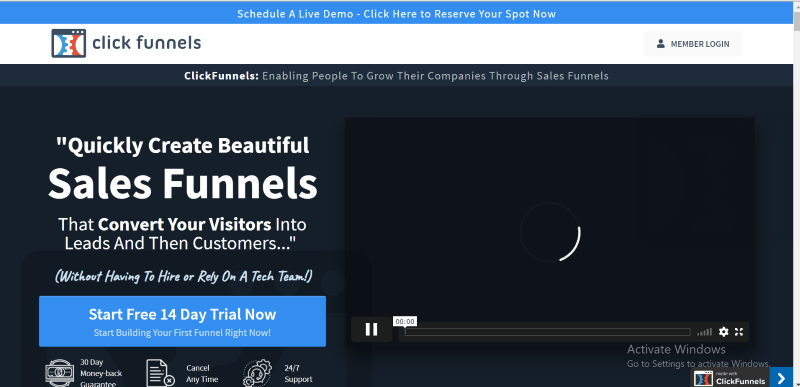Image resolution: width=800 pixels, height=387 pixels.
Task: Click '(Without Having To Hire or Rely' text
Action: click(x=183, y=276)
